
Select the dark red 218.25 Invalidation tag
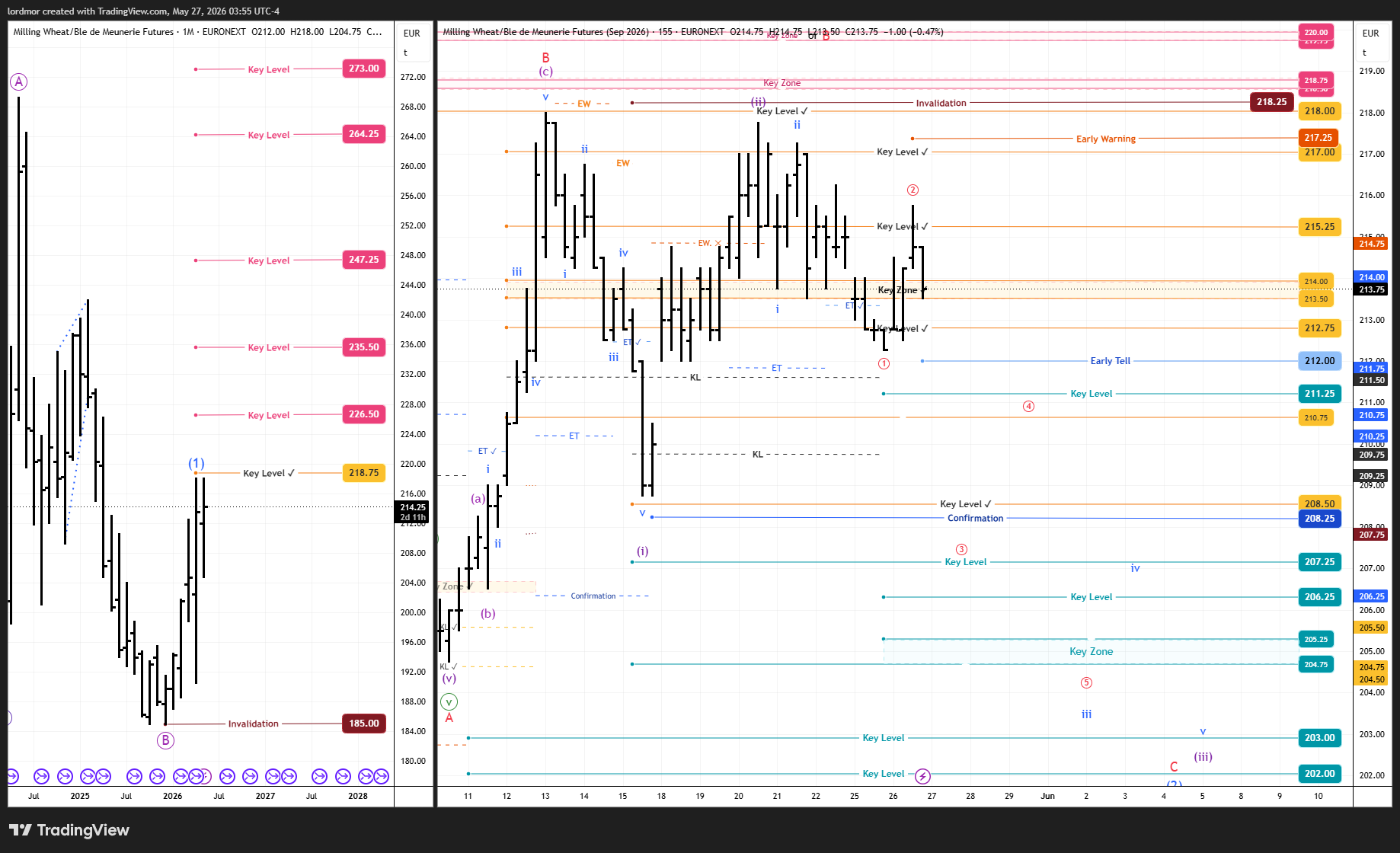point(1272,102)
